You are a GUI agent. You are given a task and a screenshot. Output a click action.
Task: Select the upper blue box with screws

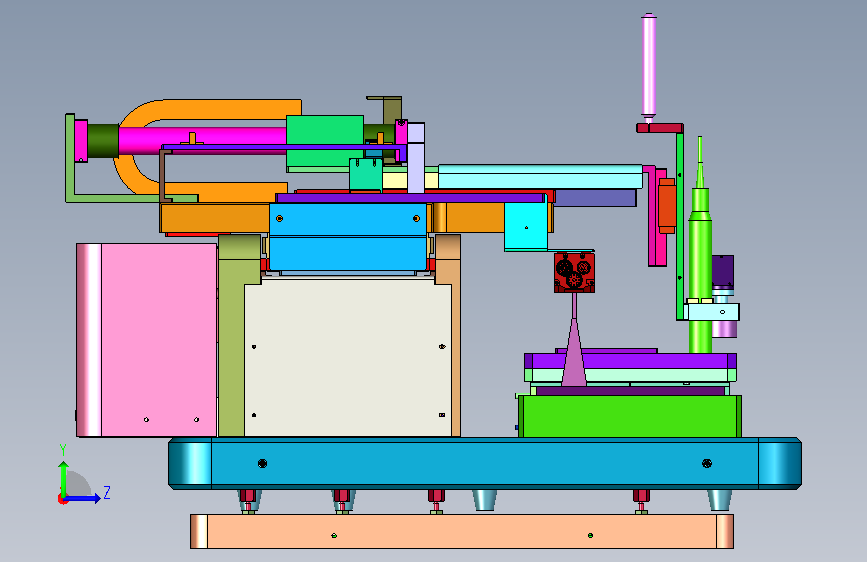(x=348, y=220)
